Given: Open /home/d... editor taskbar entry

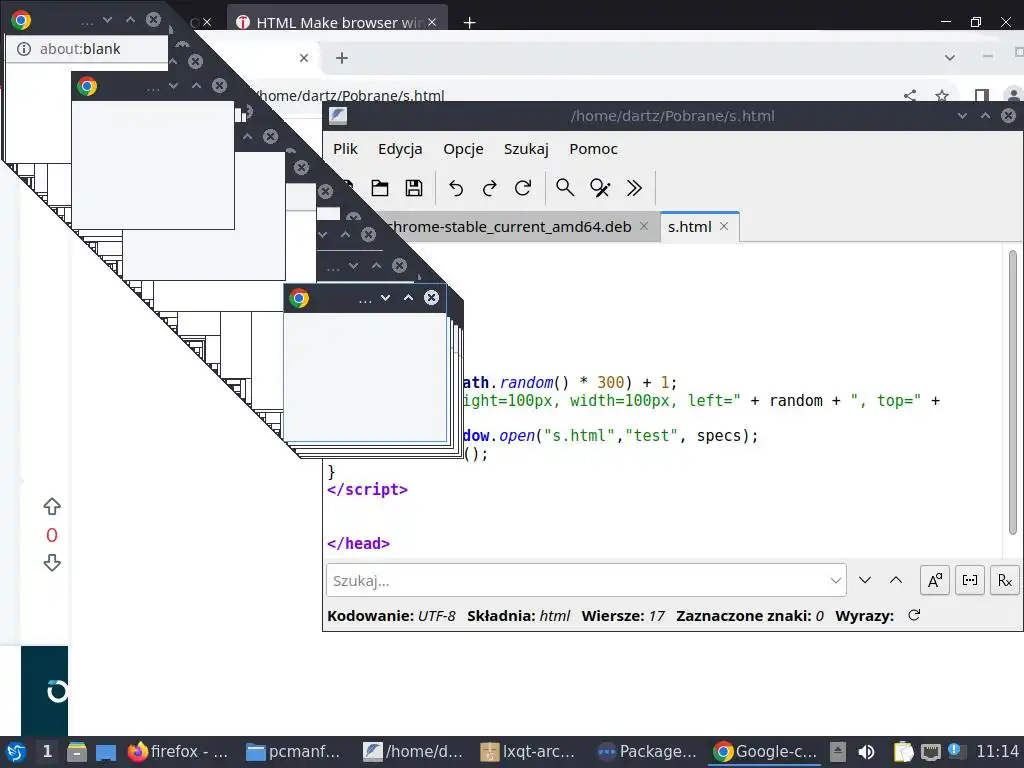Looking at the screenshot, I should click(413, 752).
